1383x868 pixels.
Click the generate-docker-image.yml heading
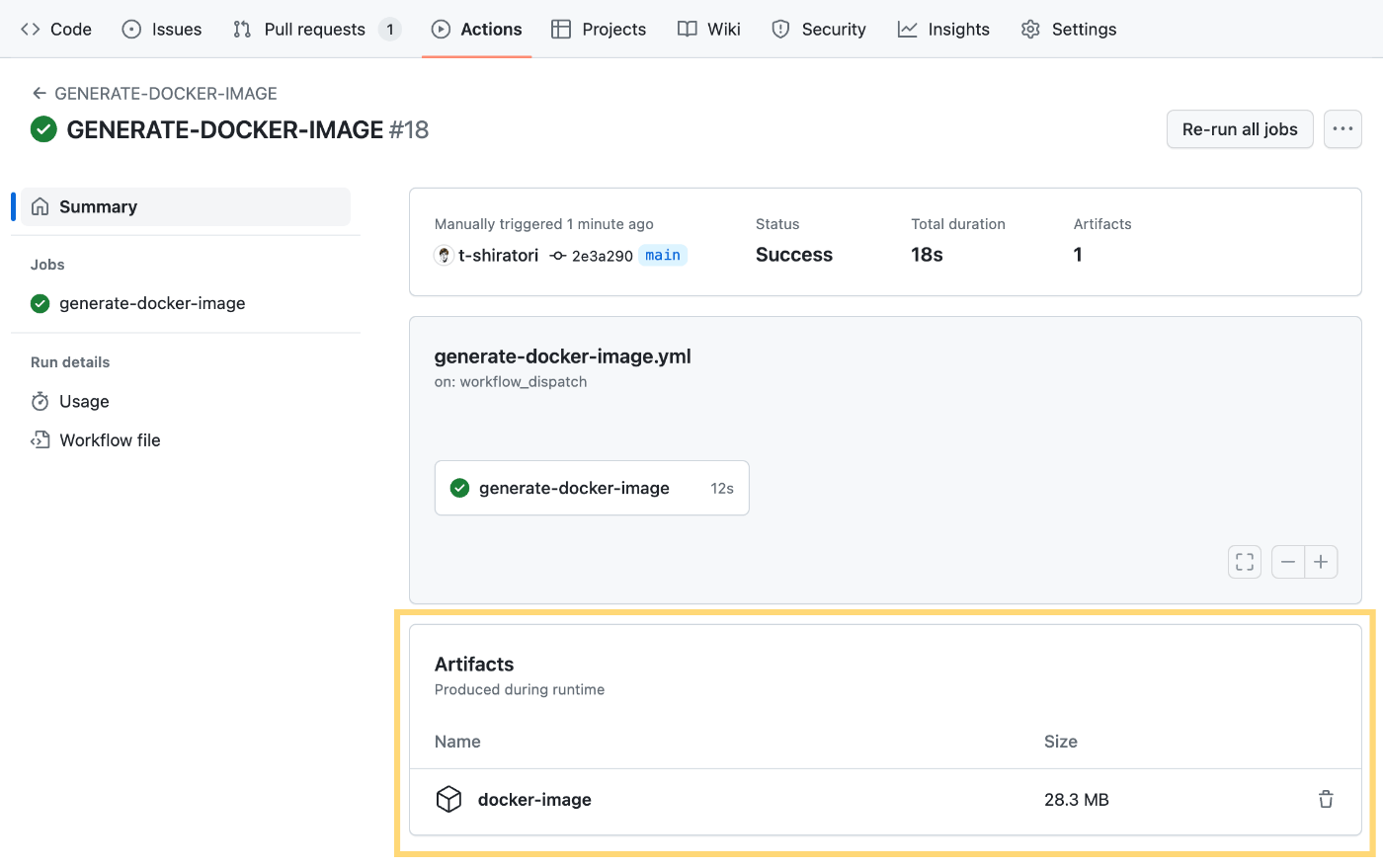pyautogui.click(x=563, y=356)
